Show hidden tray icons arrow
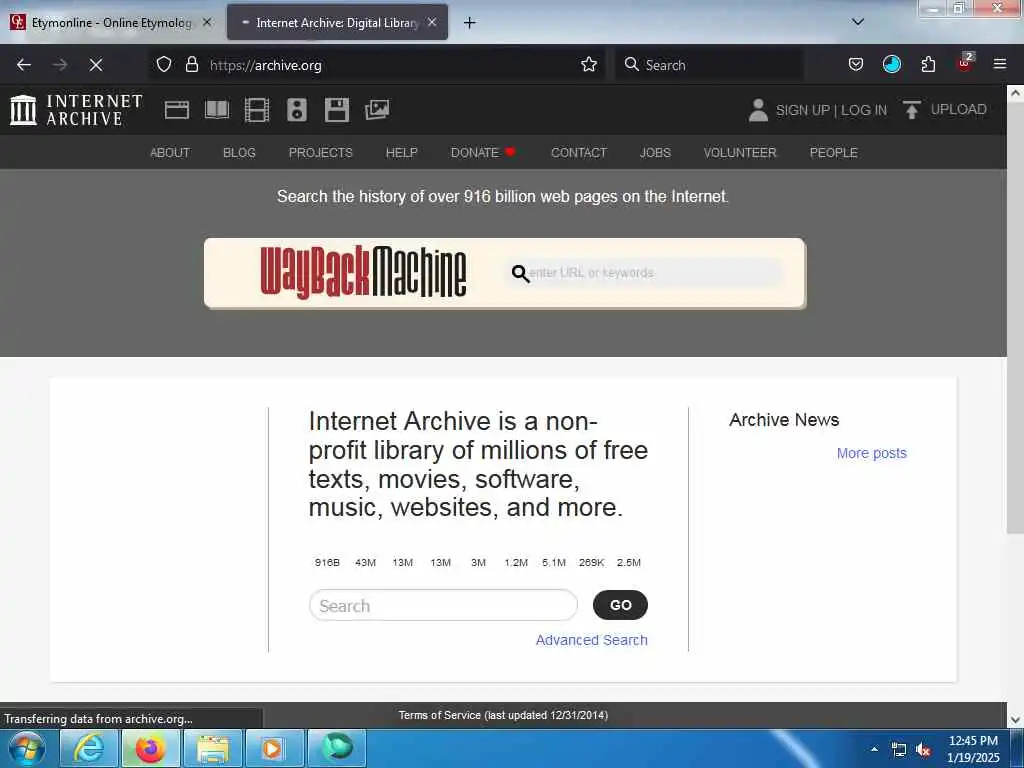This screenshot has height=768, width=1024. click(874, 749)
